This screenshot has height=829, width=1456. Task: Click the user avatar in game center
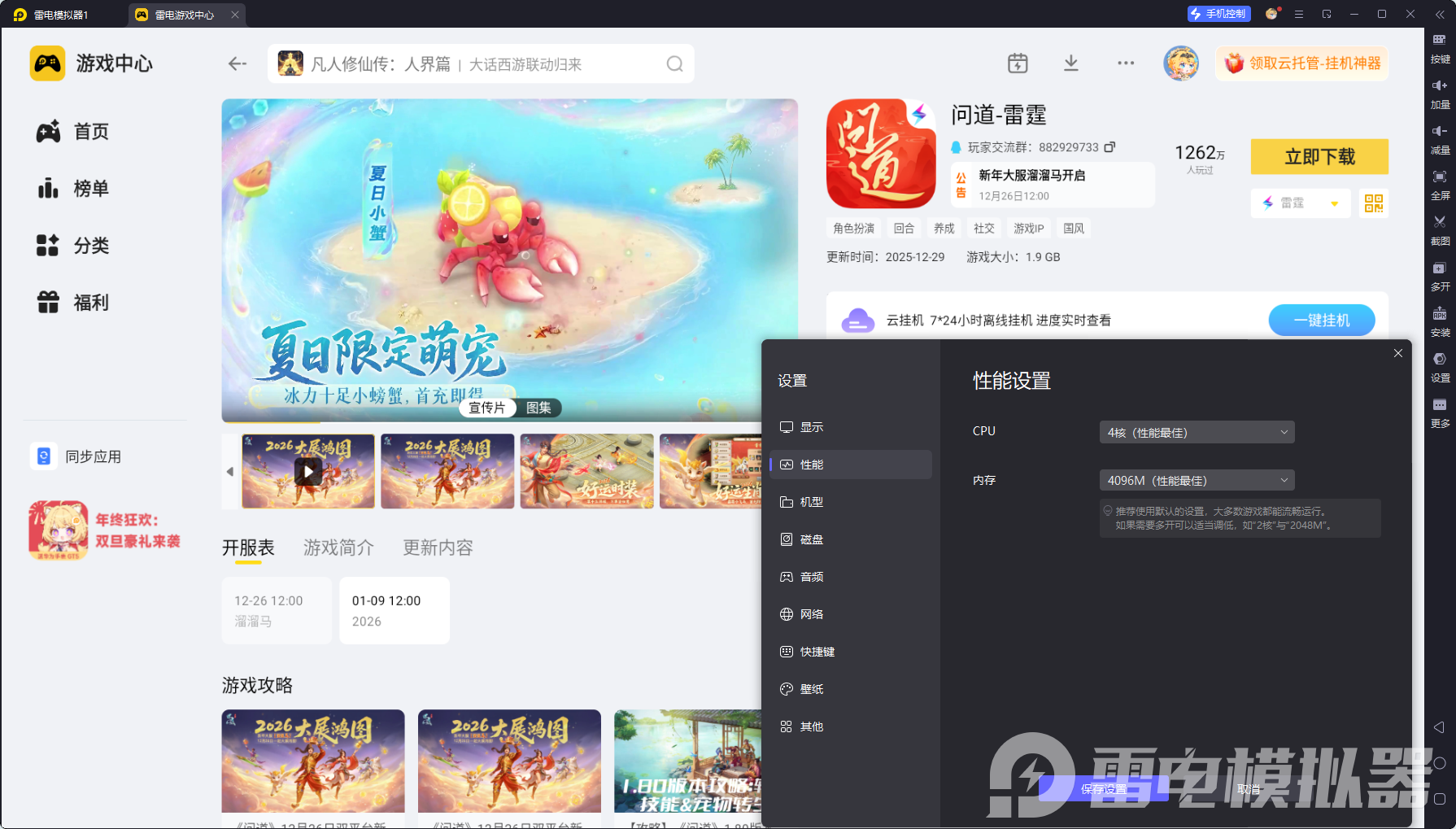click(1181, 63)
